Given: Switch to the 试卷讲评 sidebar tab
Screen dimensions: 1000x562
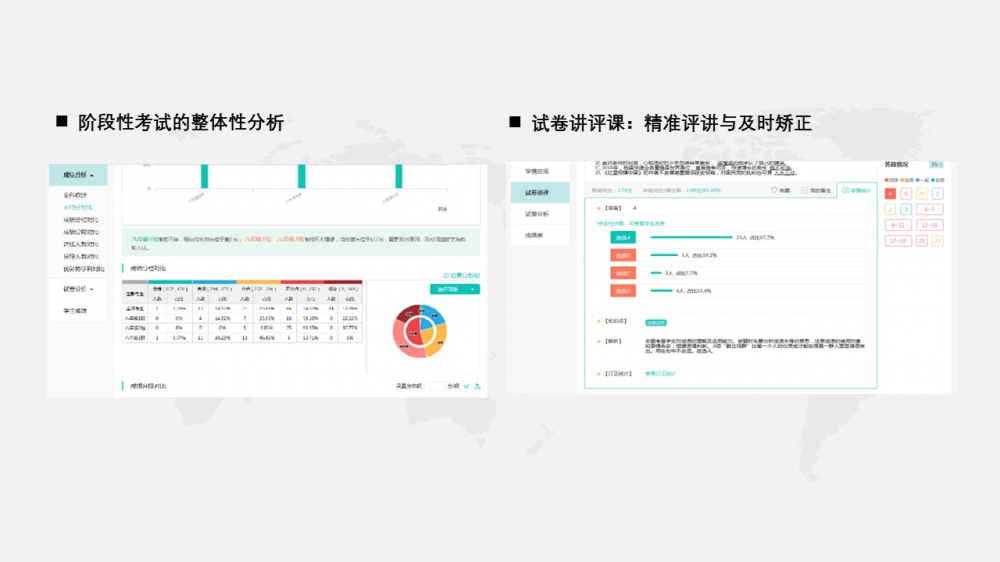Looking at the screenshot, I should [x=538, y=192].
